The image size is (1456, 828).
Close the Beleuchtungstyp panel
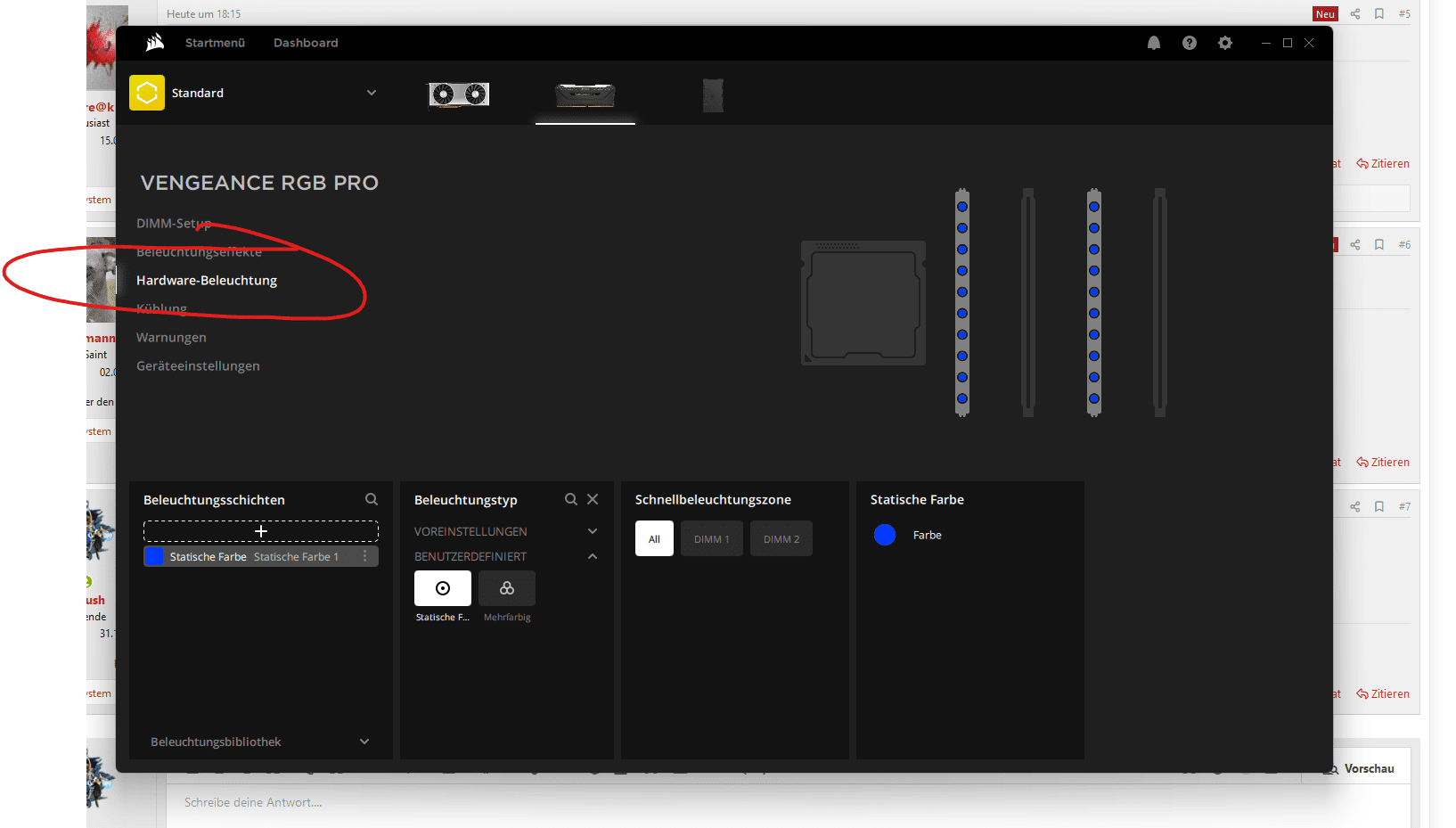point(593,499)
